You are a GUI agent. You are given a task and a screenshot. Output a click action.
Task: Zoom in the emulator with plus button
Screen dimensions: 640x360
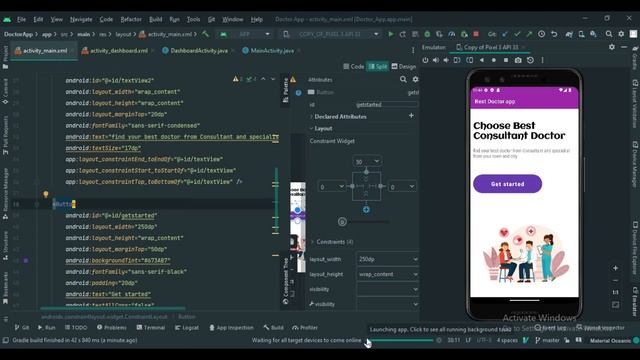[615, 268]
